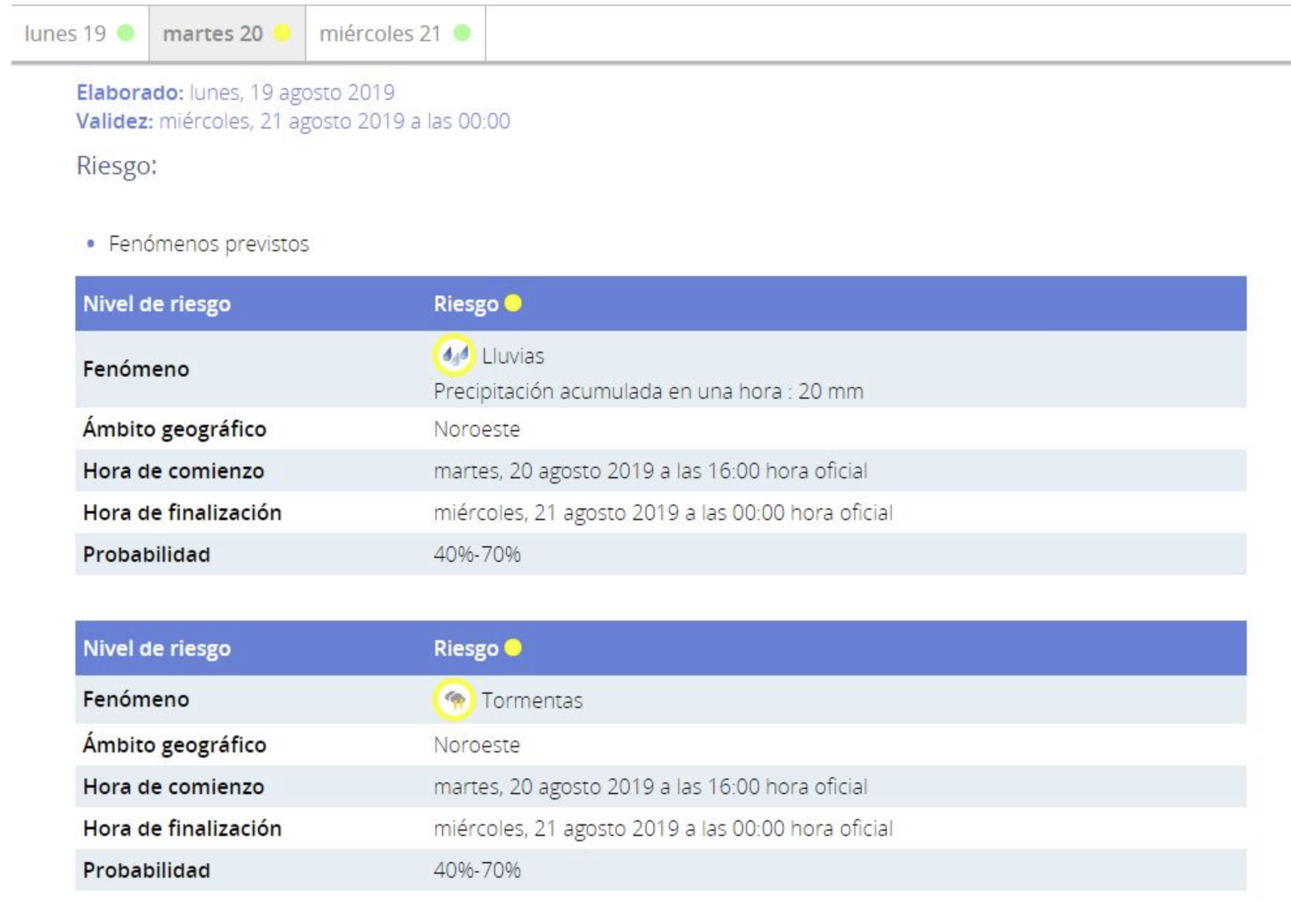Click the Fenómenos previstos list item
This screenshot has height=924, width=1291.
coord(209,244)
